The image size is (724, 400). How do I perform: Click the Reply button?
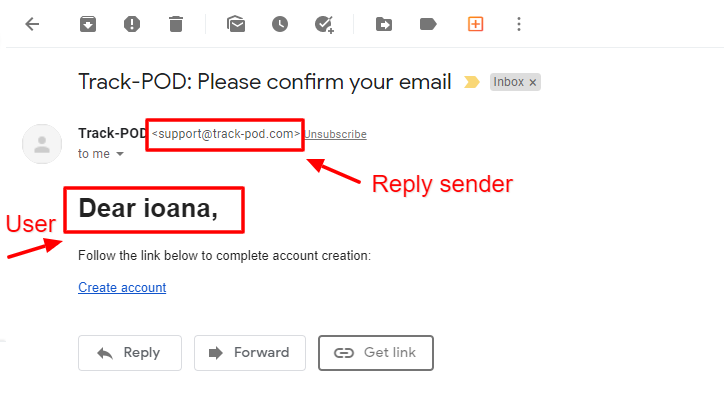[x=130, y=353]
